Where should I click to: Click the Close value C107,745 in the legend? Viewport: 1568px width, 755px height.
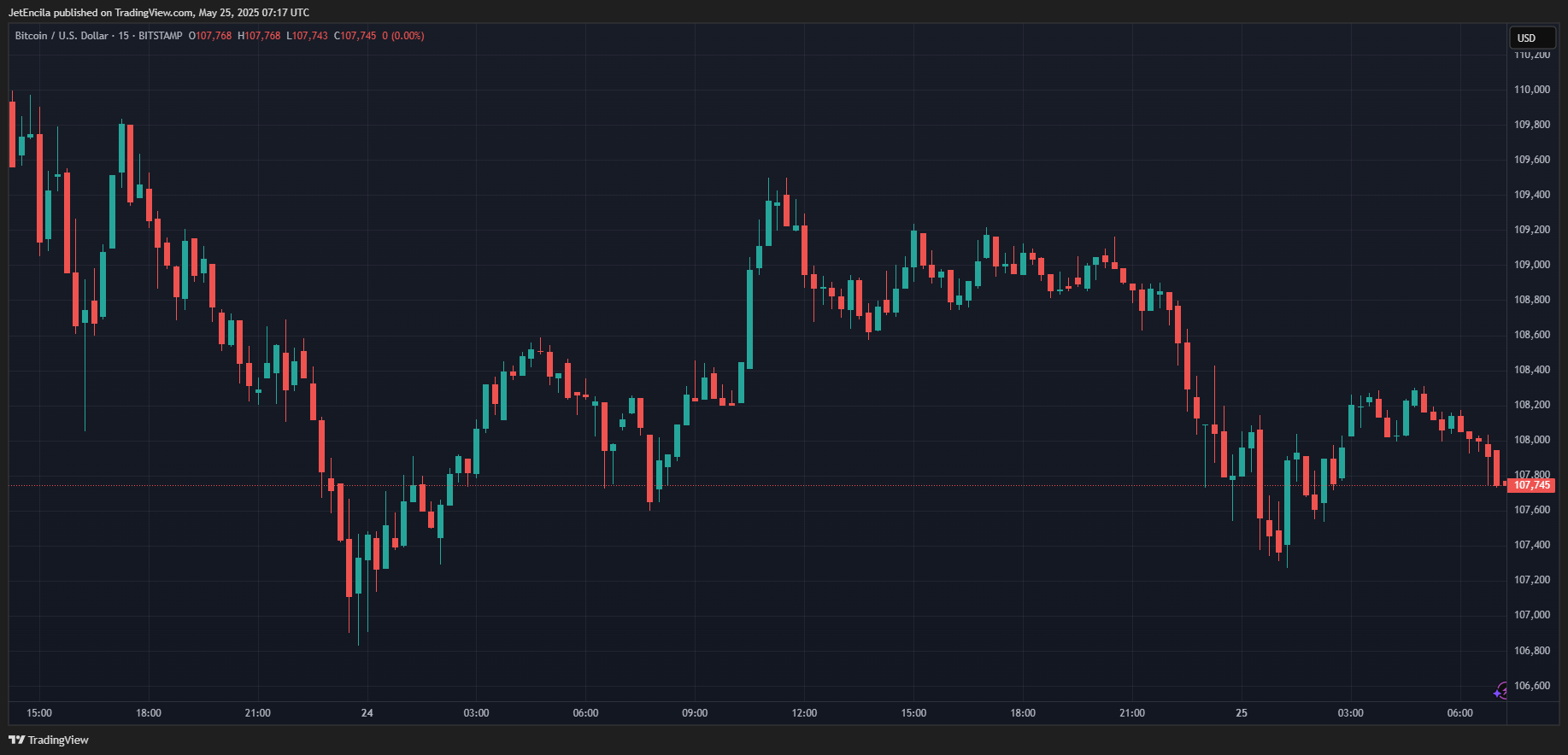click(355, 36)
